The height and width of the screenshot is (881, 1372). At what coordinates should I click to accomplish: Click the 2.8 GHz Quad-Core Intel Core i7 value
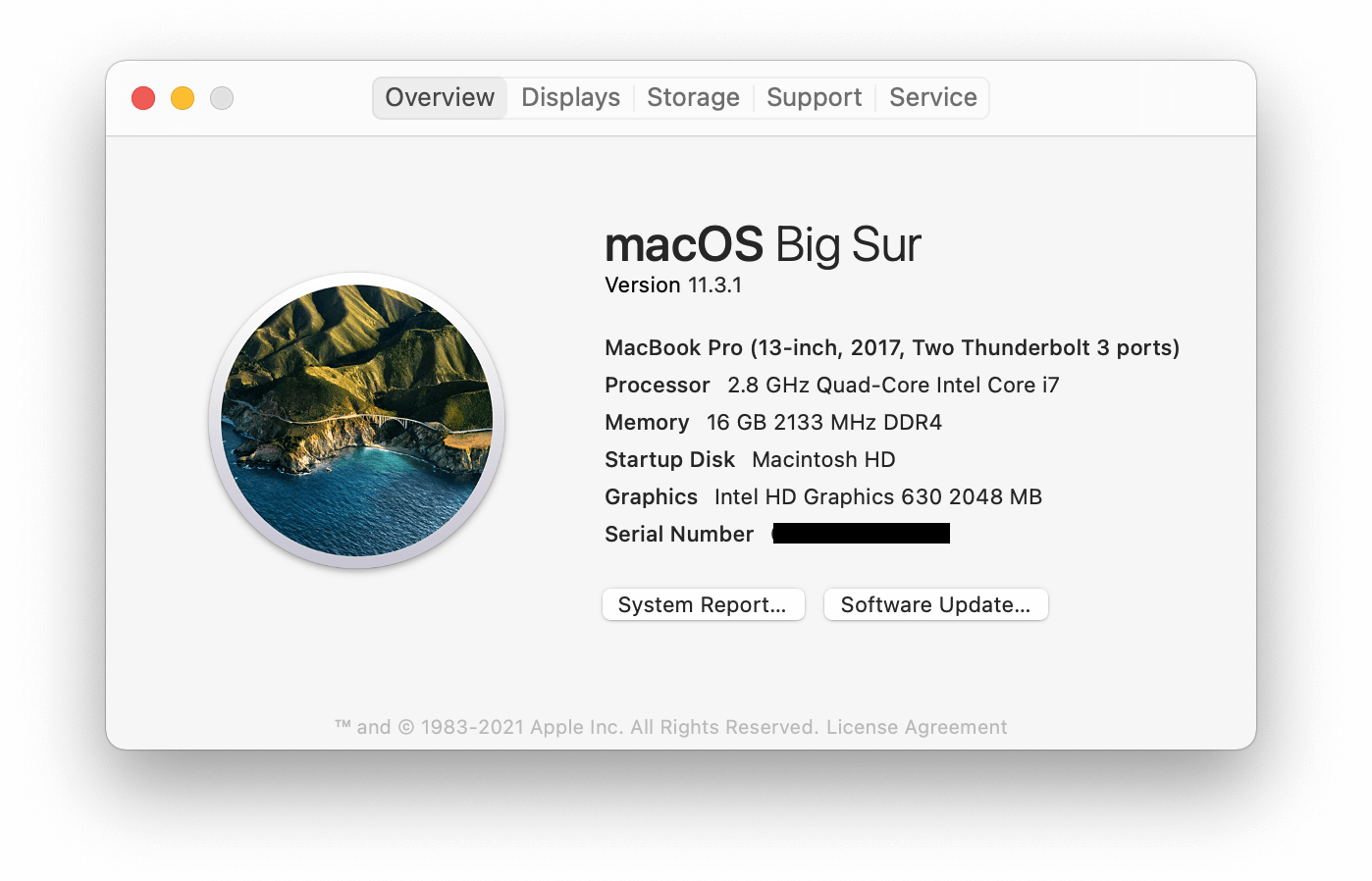tap(893, 386)
